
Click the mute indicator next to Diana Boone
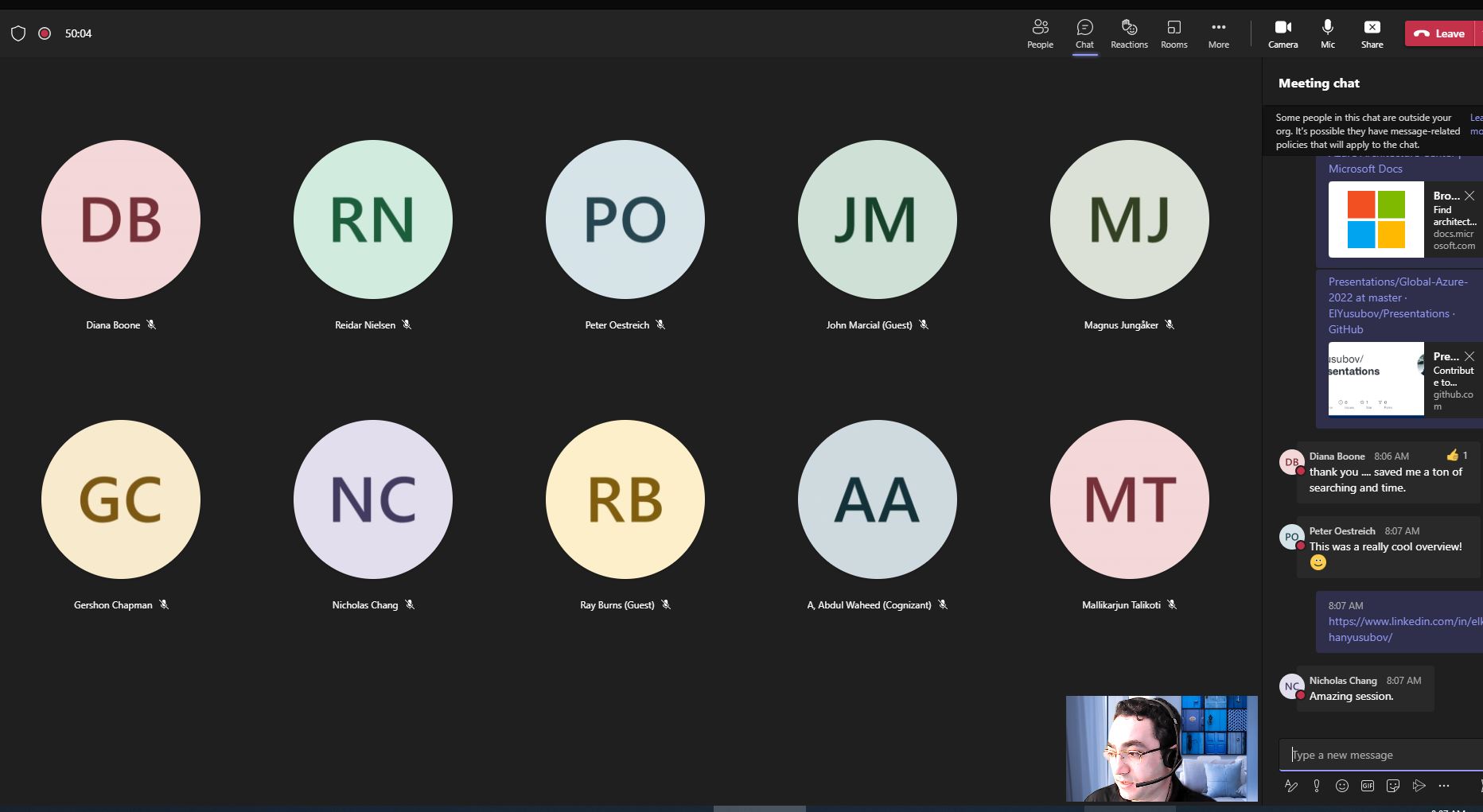(151, 324)
